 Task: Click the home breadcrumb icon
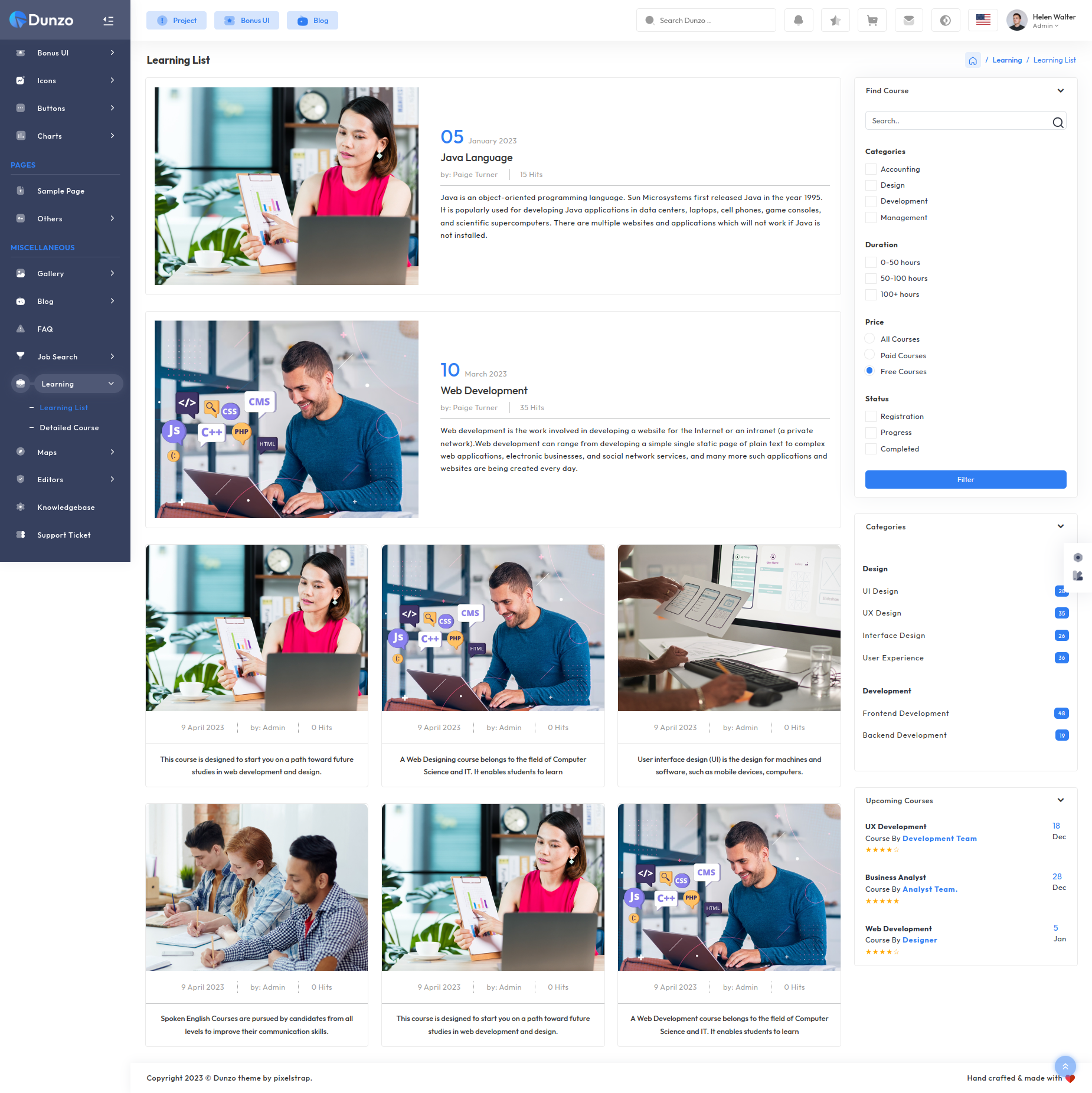[x=973, y=61]
